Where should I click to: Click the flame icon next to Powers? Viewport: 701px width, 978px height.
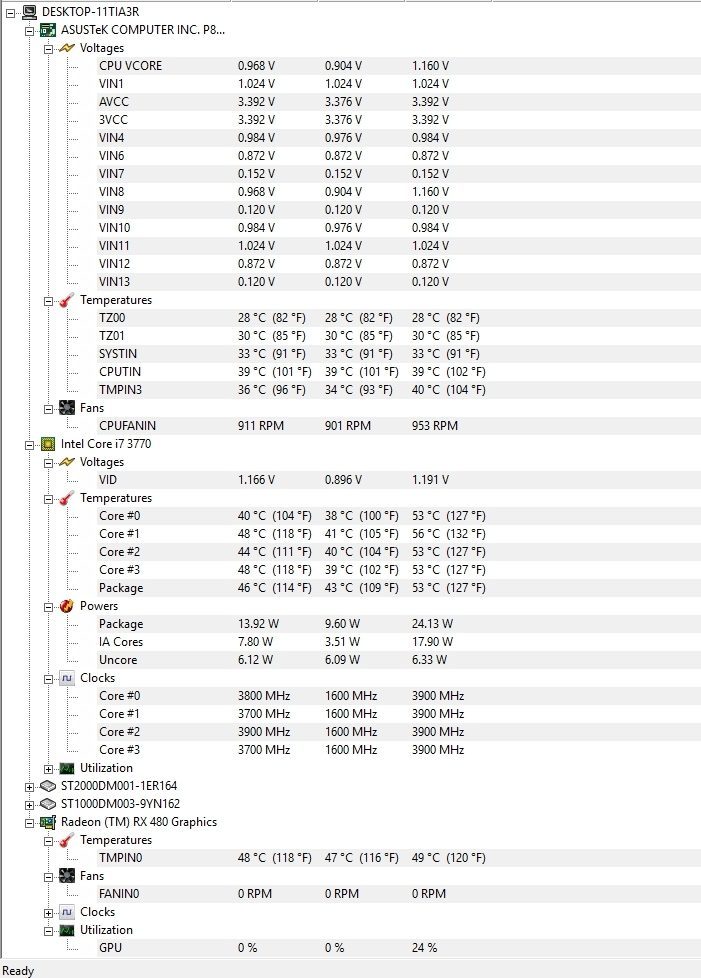tap(67, 606)
